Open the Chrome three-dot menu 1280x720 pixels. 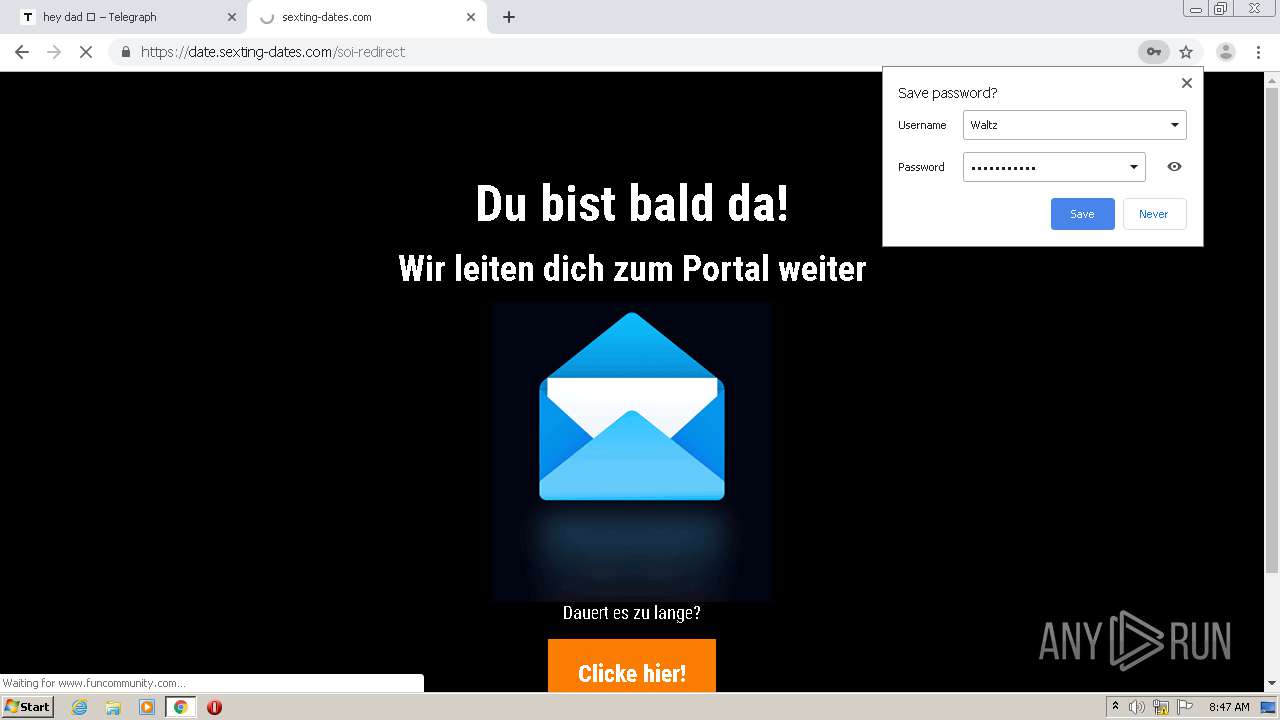[x=1258, y=52]
